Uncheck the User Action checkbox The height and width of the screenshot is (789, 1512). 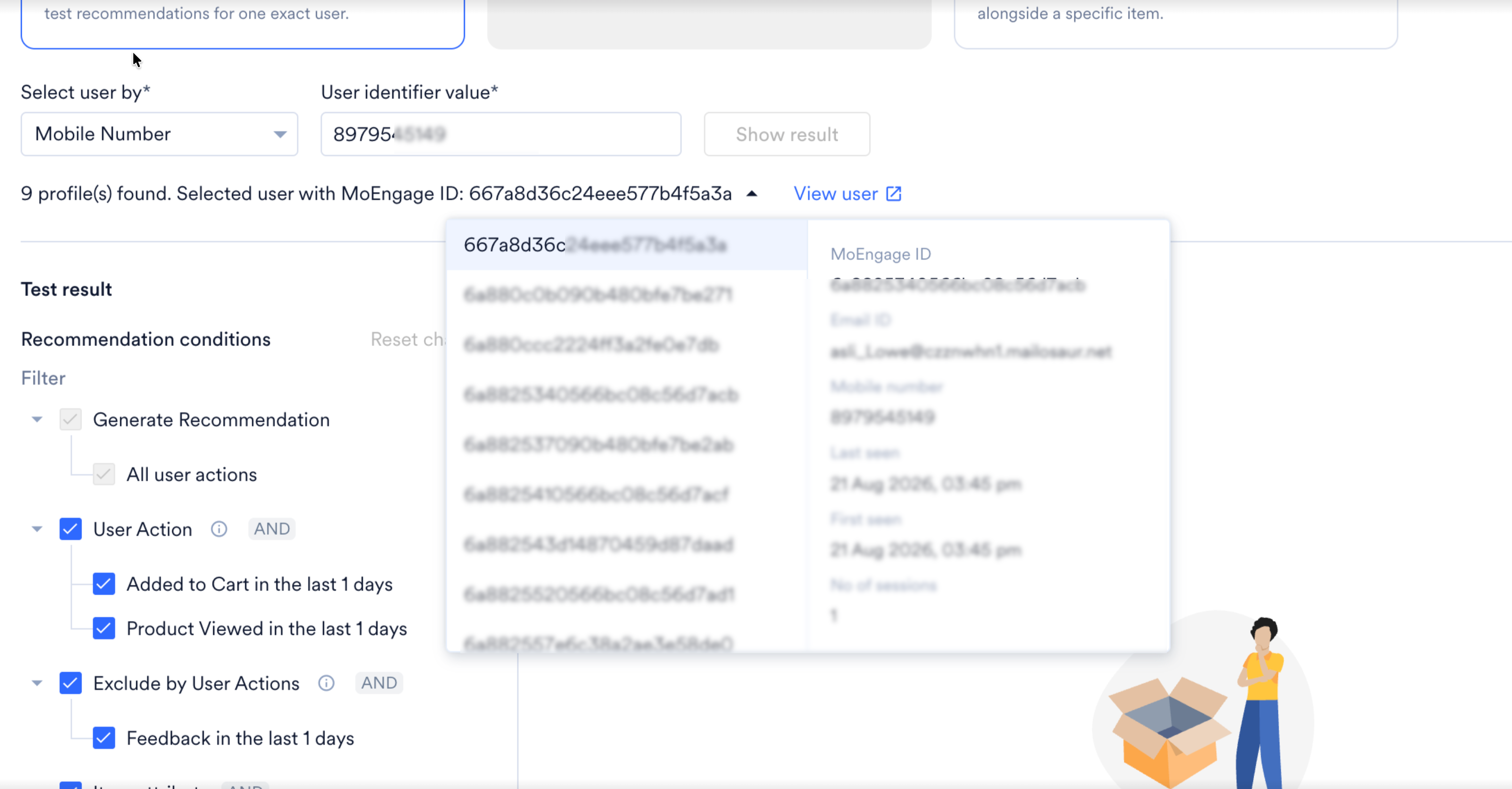click(70, 529)
